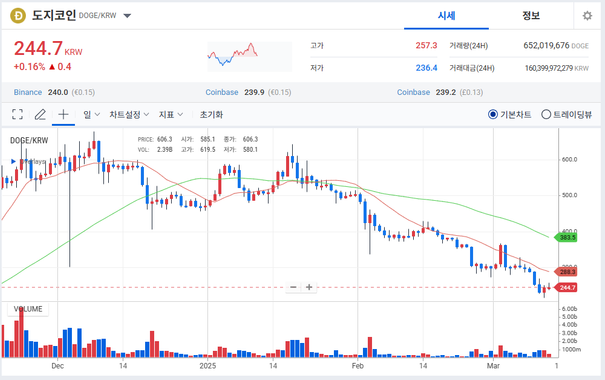The height and width of the screenshot is (380, 605).
Task: Click the 652,019,676 DOGE volume value
Action: tap(556, 46)
